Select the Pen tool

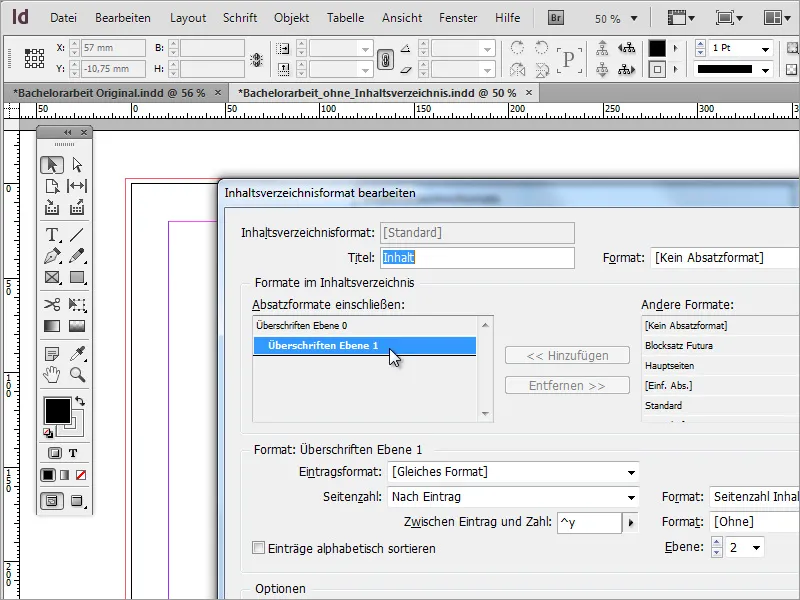pos(52,256)
